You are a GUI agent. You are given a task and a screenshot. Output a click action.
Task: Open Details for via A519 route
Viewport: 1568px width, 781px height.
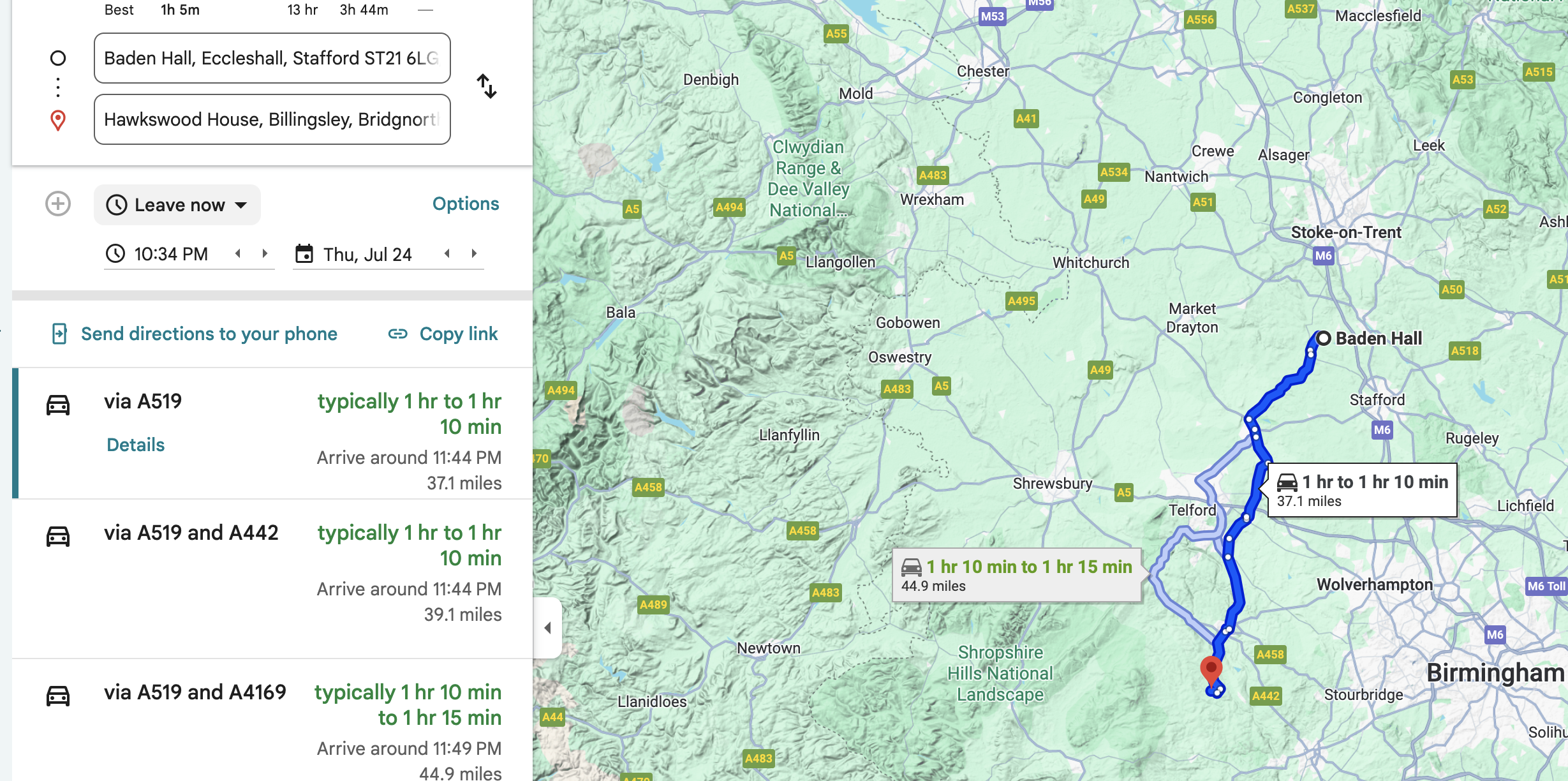(x=136, y=445)
